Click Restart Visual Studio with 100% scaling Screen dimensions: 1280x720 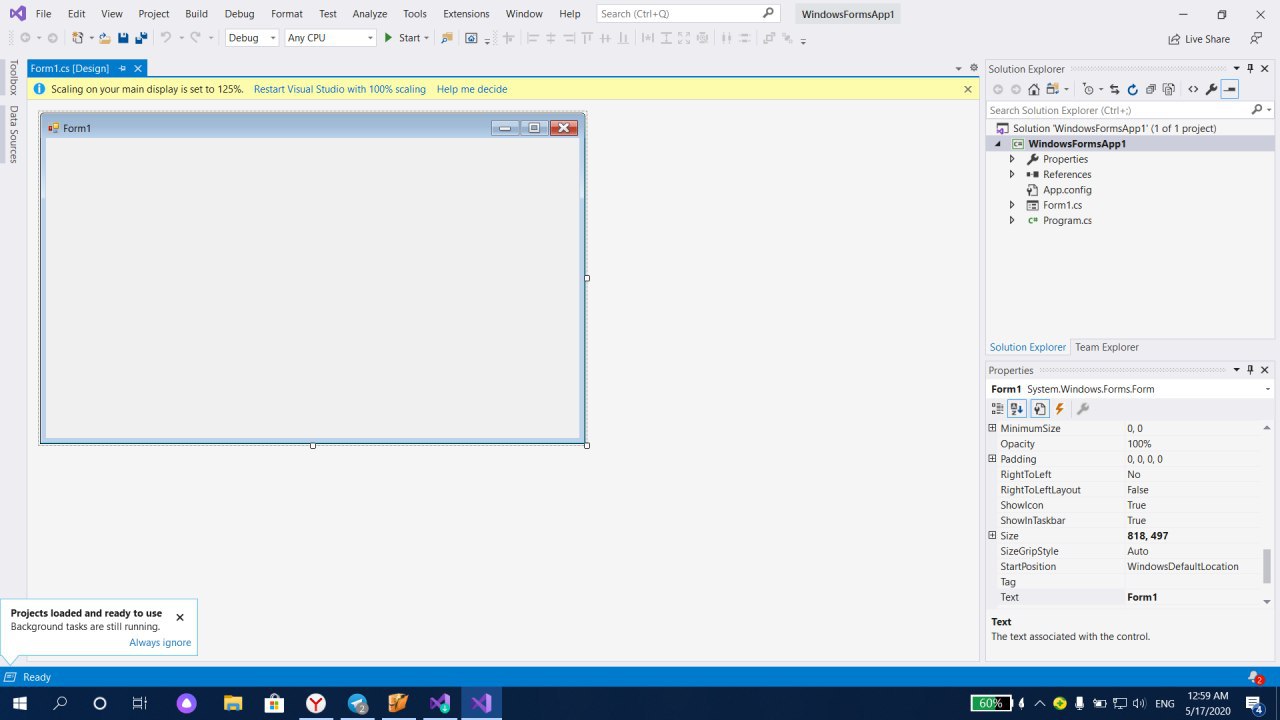(x=339, y=89)
